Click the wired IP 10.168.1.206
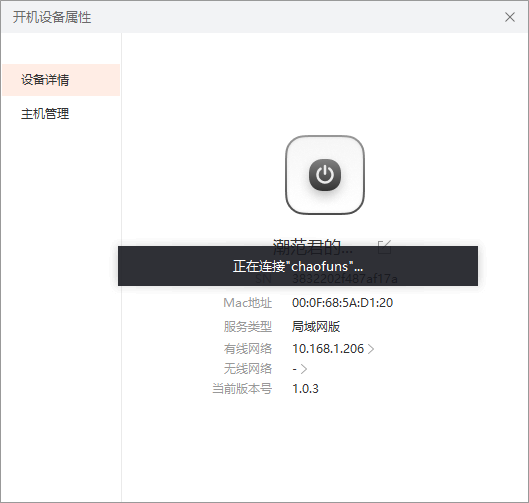 click(x=328, y=349)
